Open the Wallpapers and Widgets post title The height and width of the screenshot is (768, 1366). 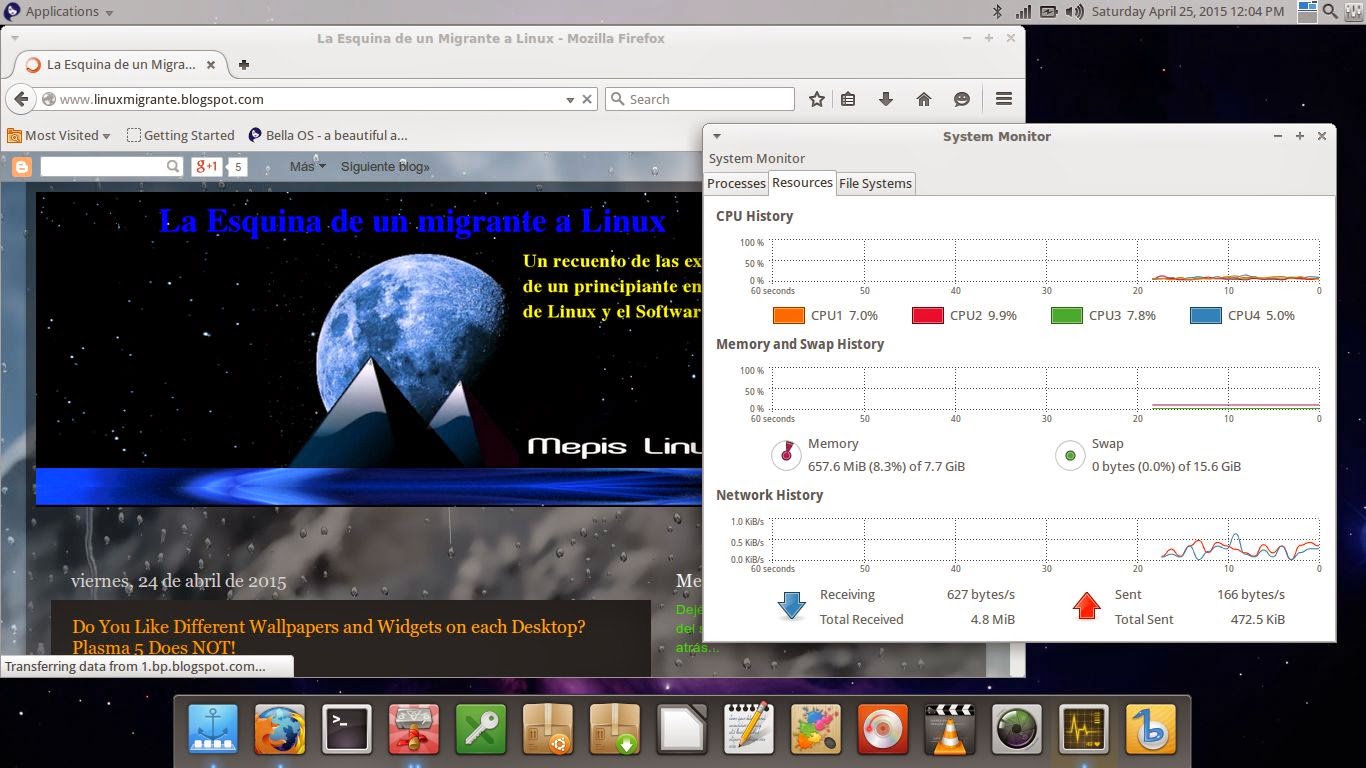click(x=329, y=637)
